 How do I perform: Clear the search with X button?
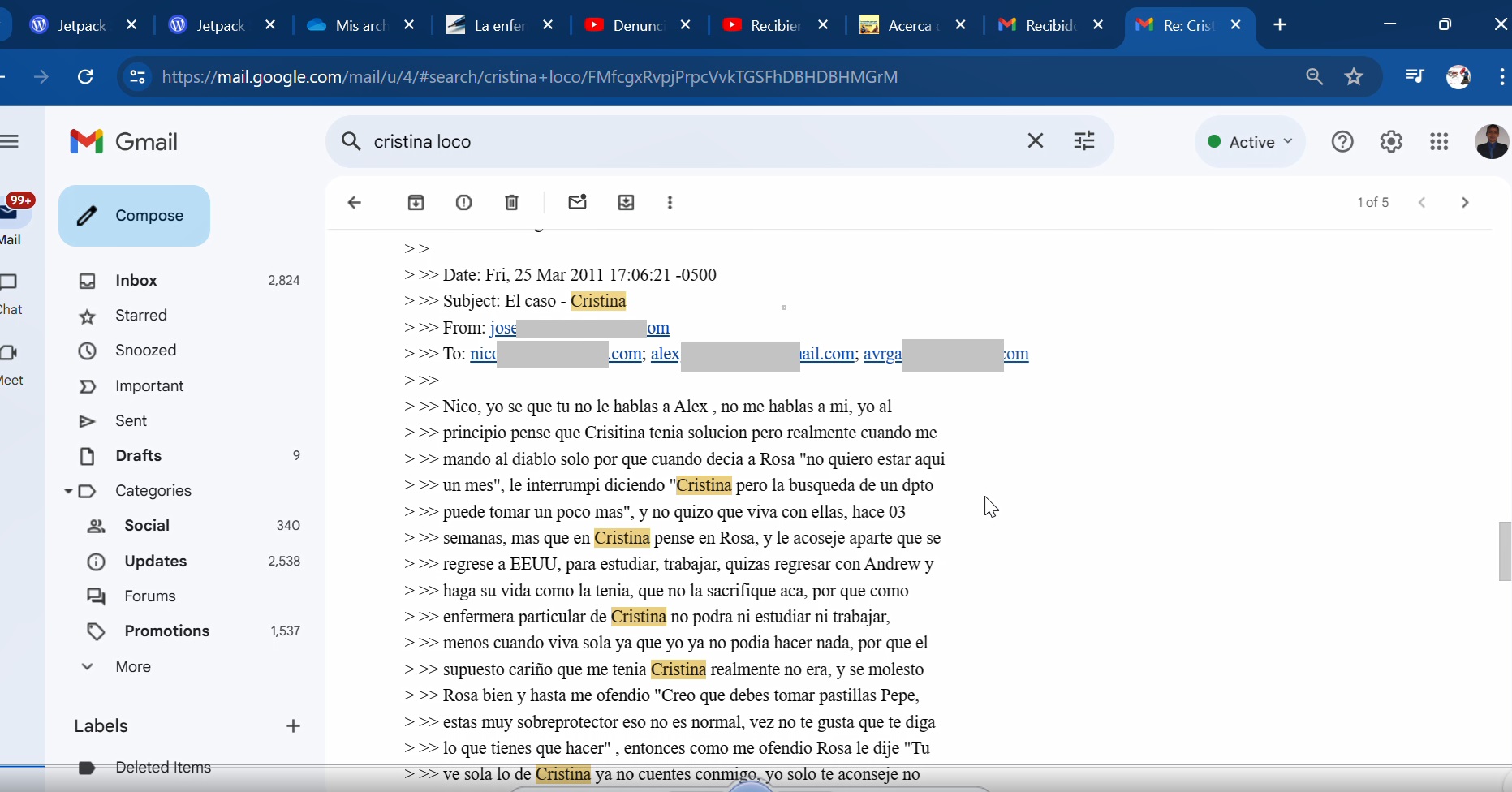(1035, 141)
